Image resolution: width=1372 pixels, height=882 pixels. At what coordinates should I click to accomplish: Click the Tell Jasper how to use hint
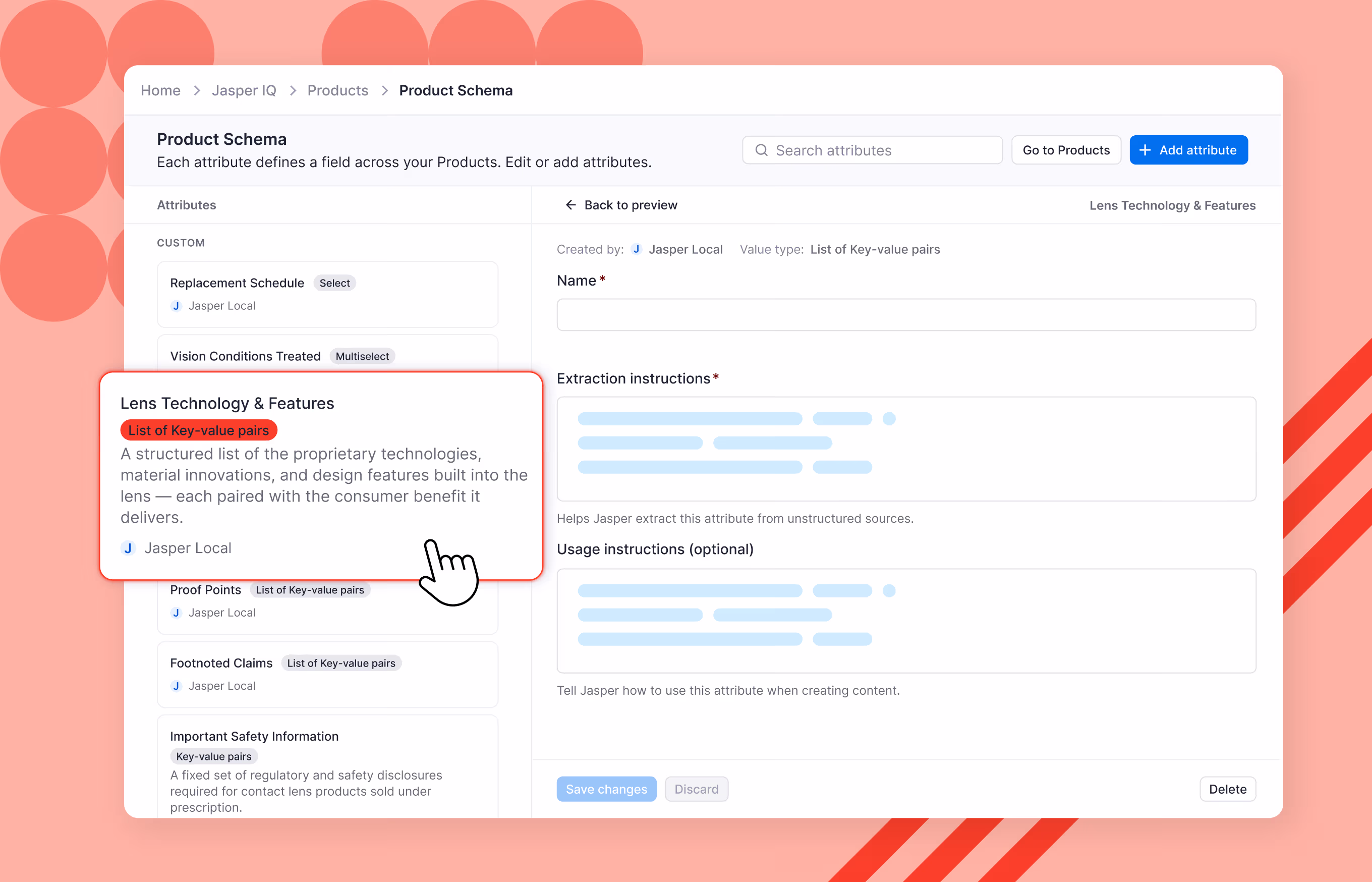(728, 690)
